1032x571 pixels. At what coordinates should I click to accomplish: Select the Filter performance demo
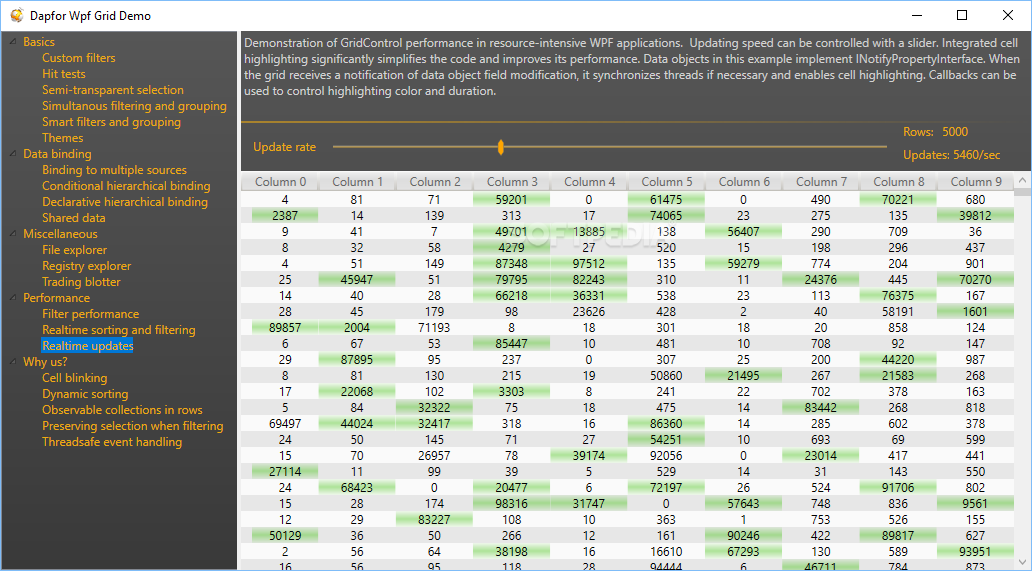[x=90, y=314]
